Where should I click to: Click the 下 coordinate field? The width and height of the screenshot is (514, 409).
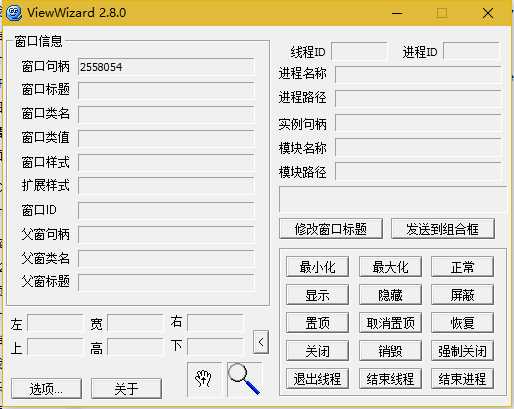click(x=215, y=347)
